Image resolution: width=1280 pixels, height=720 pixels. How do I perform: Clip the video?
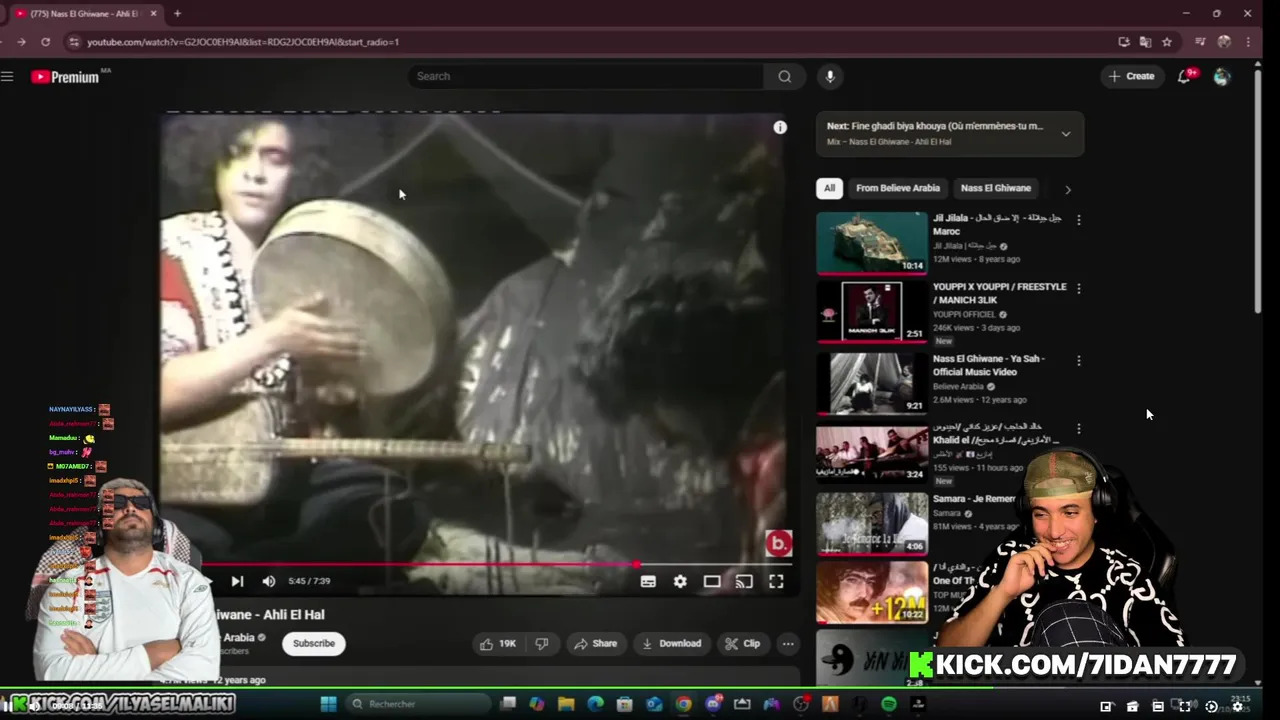click(x=743, y=643)
